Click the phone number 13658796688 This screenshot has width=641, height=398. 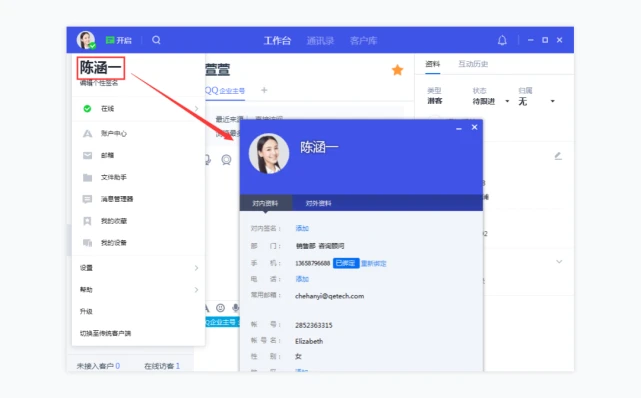[312, 264]
